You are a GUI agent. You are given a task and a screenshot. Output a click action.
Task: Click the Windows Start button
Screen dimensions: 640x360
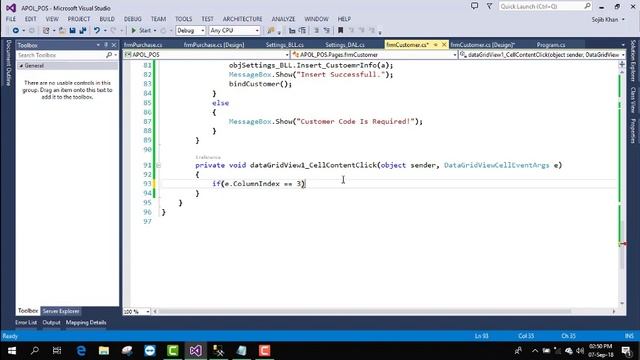[x=12, y=351]
